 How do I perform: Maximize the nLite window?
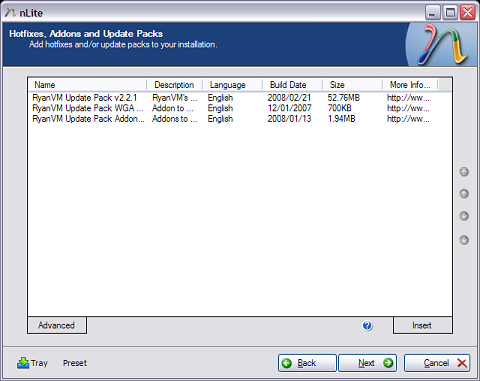click(x=450, y=13)
